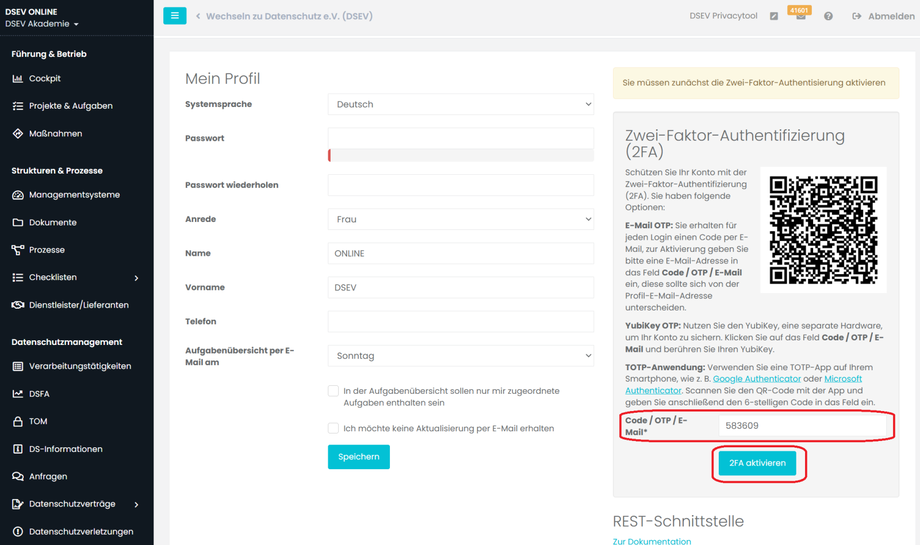Click the DS-Informationen info icon

point(18,449)
